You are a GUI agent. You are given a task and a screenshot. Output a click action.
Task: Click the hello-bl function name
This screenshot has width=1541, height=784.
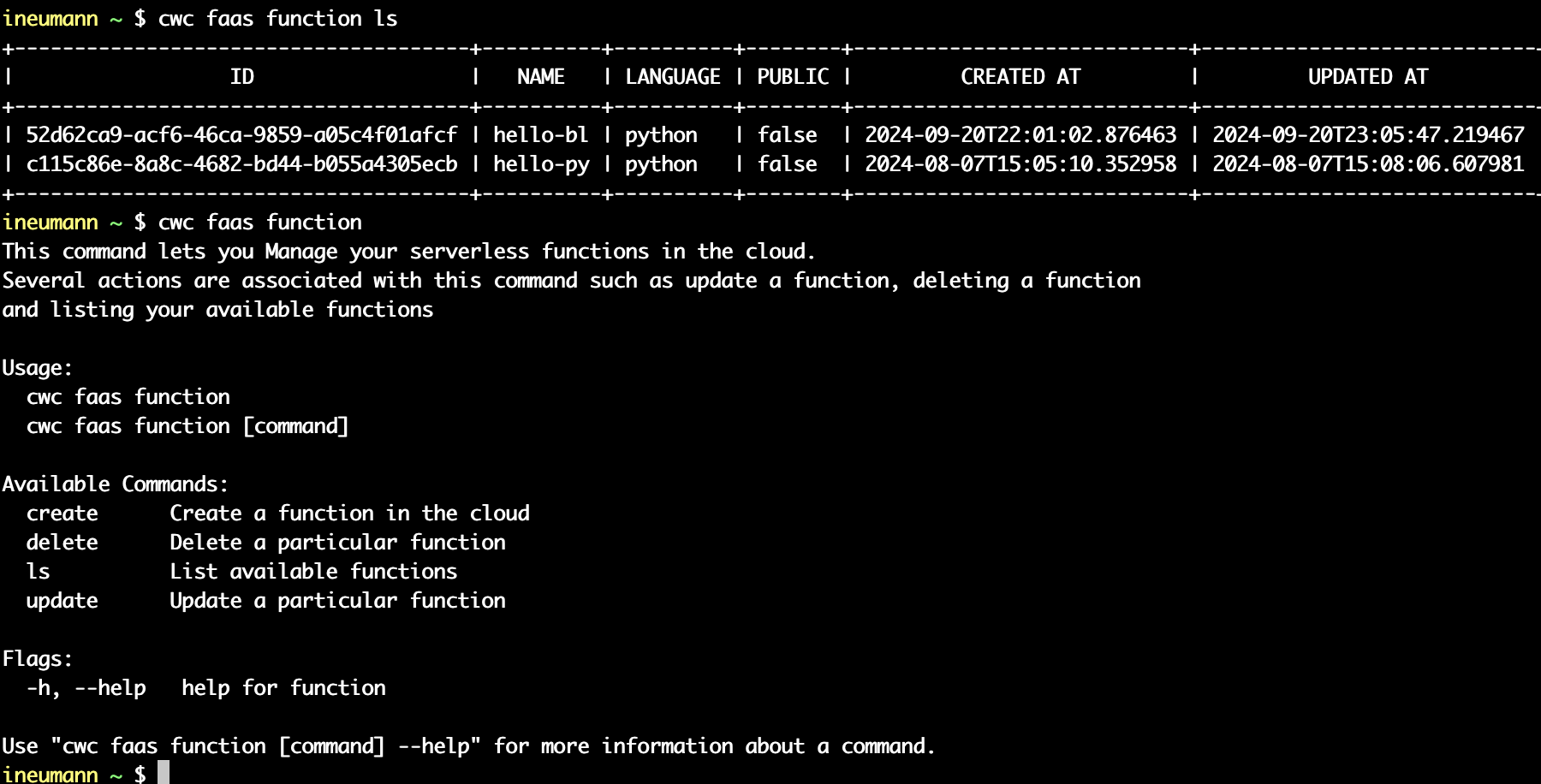coord(540,135)
